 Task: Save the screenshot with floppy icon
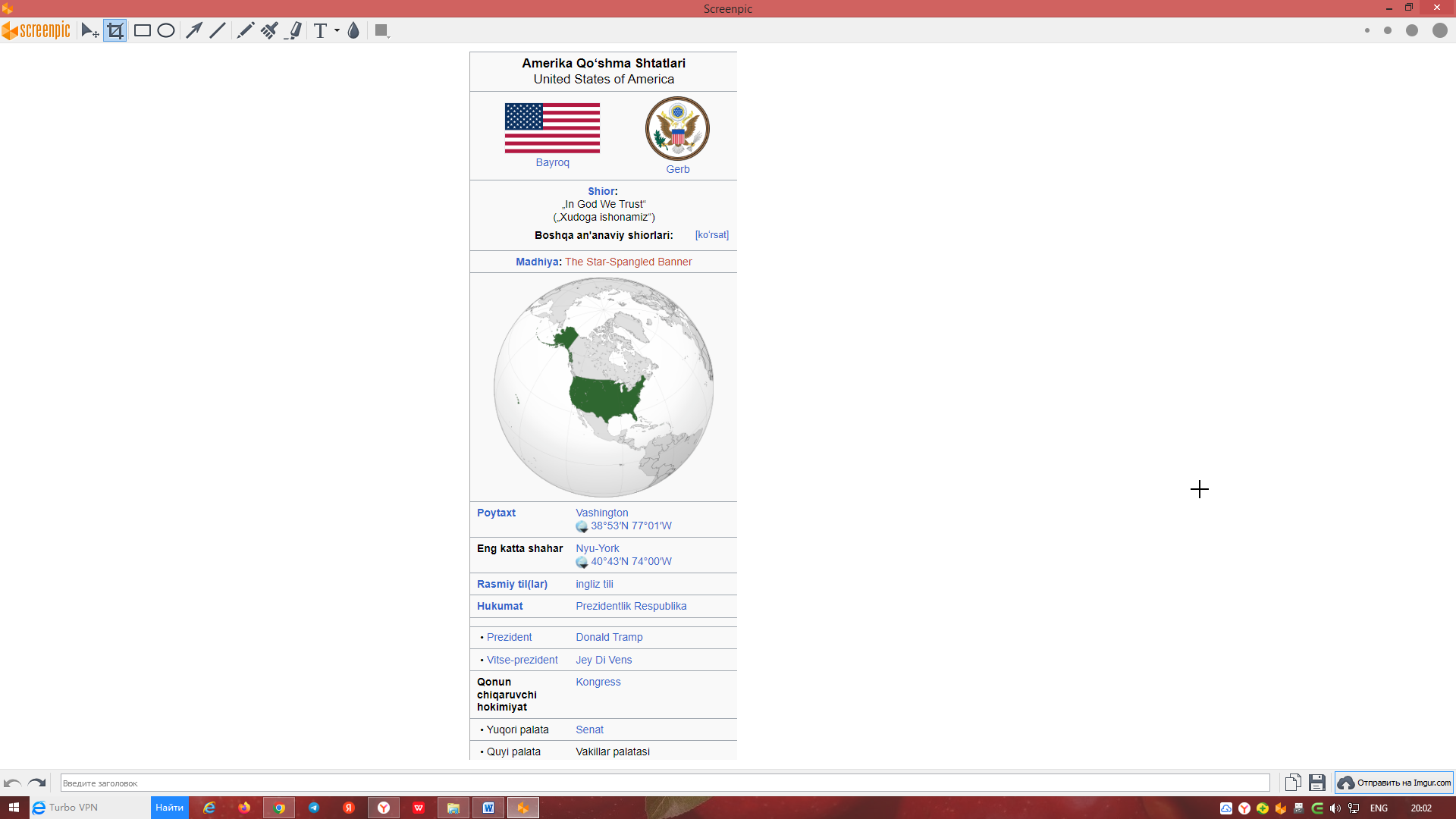(1317, 783)
